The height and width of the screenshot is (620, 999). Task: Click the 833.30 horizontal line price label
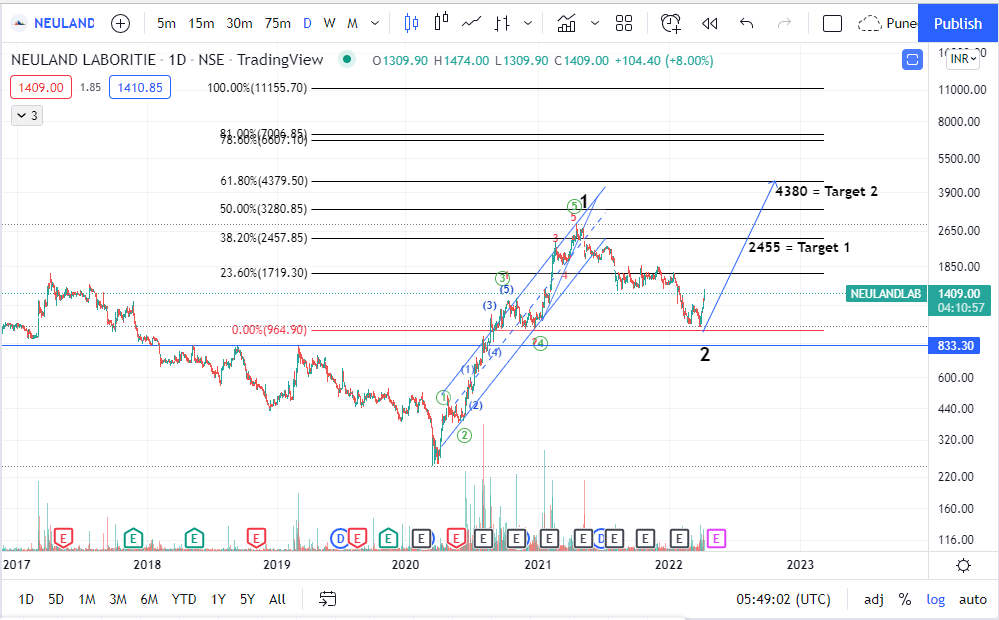pos(956,345)
